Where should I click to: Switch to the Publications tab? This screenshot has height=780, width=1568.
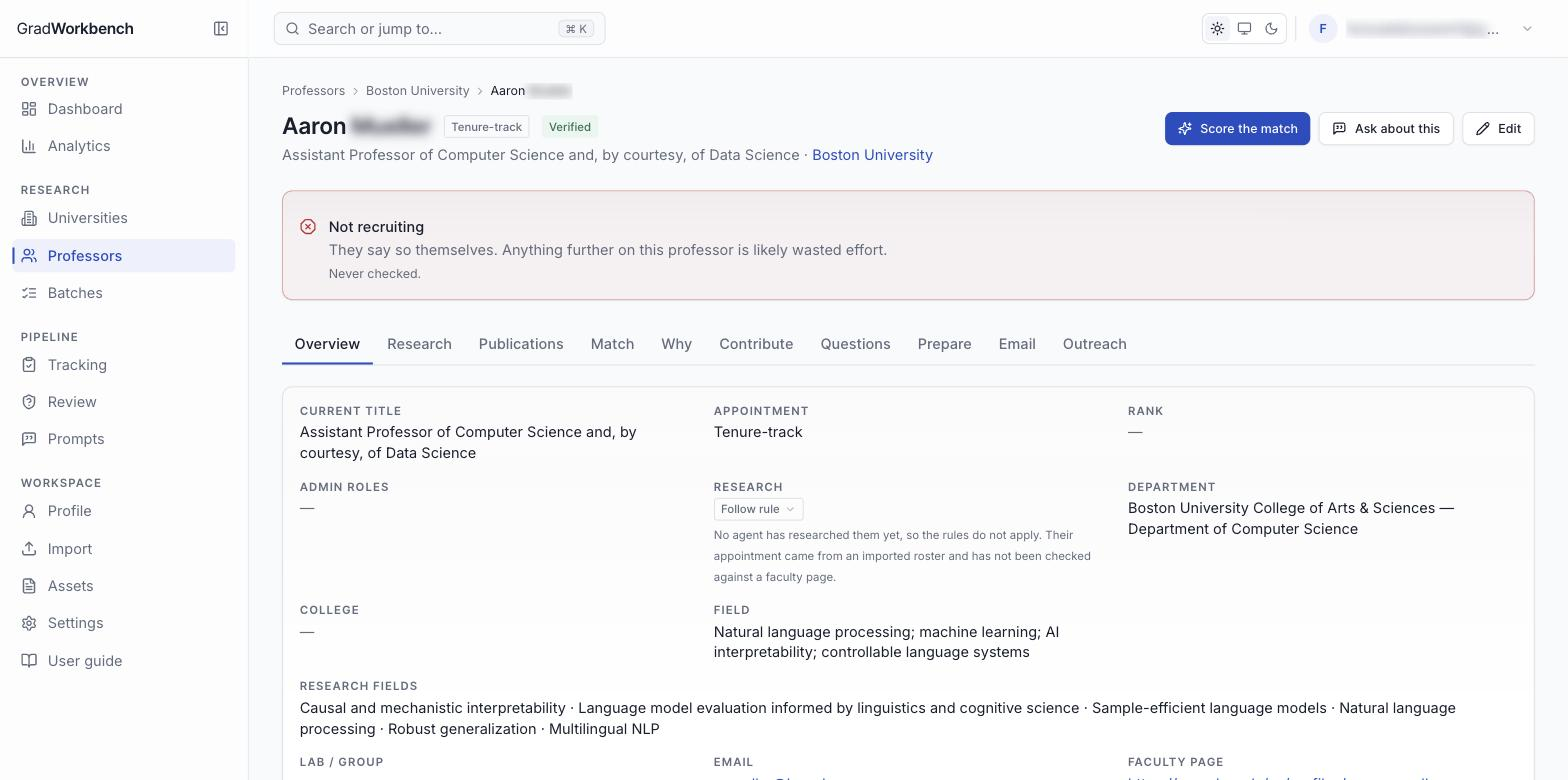(521, 344)
